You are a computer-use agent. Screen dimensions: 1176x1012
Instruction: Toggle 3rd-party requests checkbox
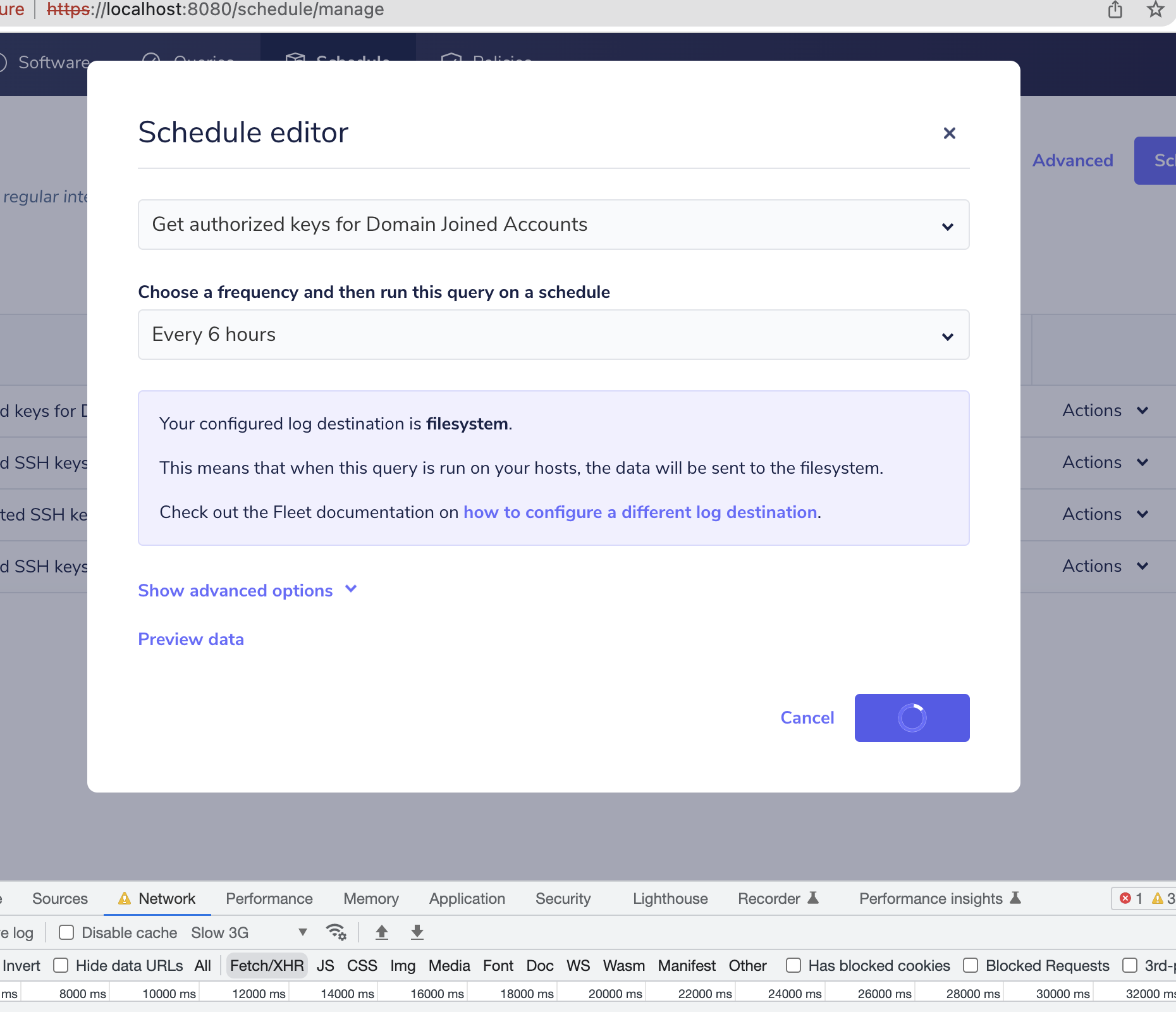1130,965
